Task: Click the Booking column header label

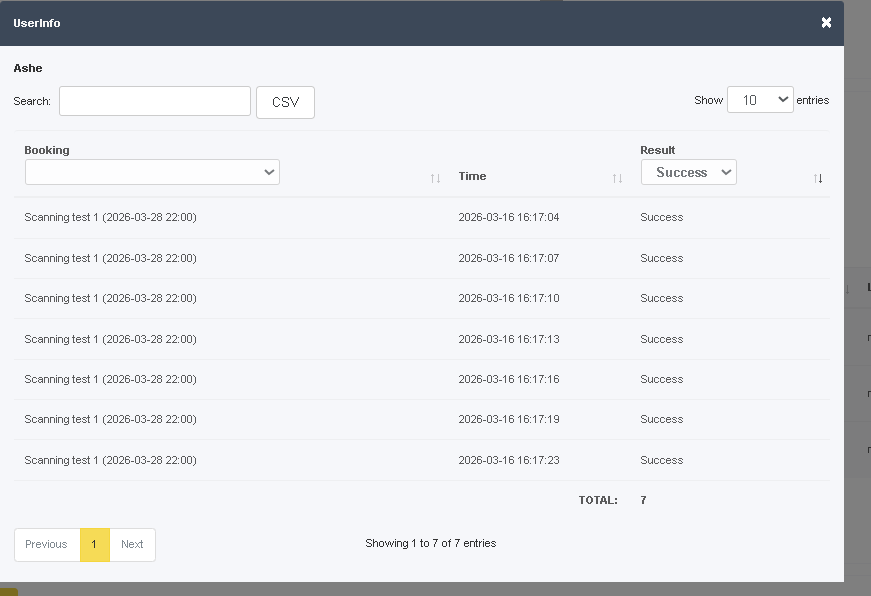Action: click(x=47, y=150)
